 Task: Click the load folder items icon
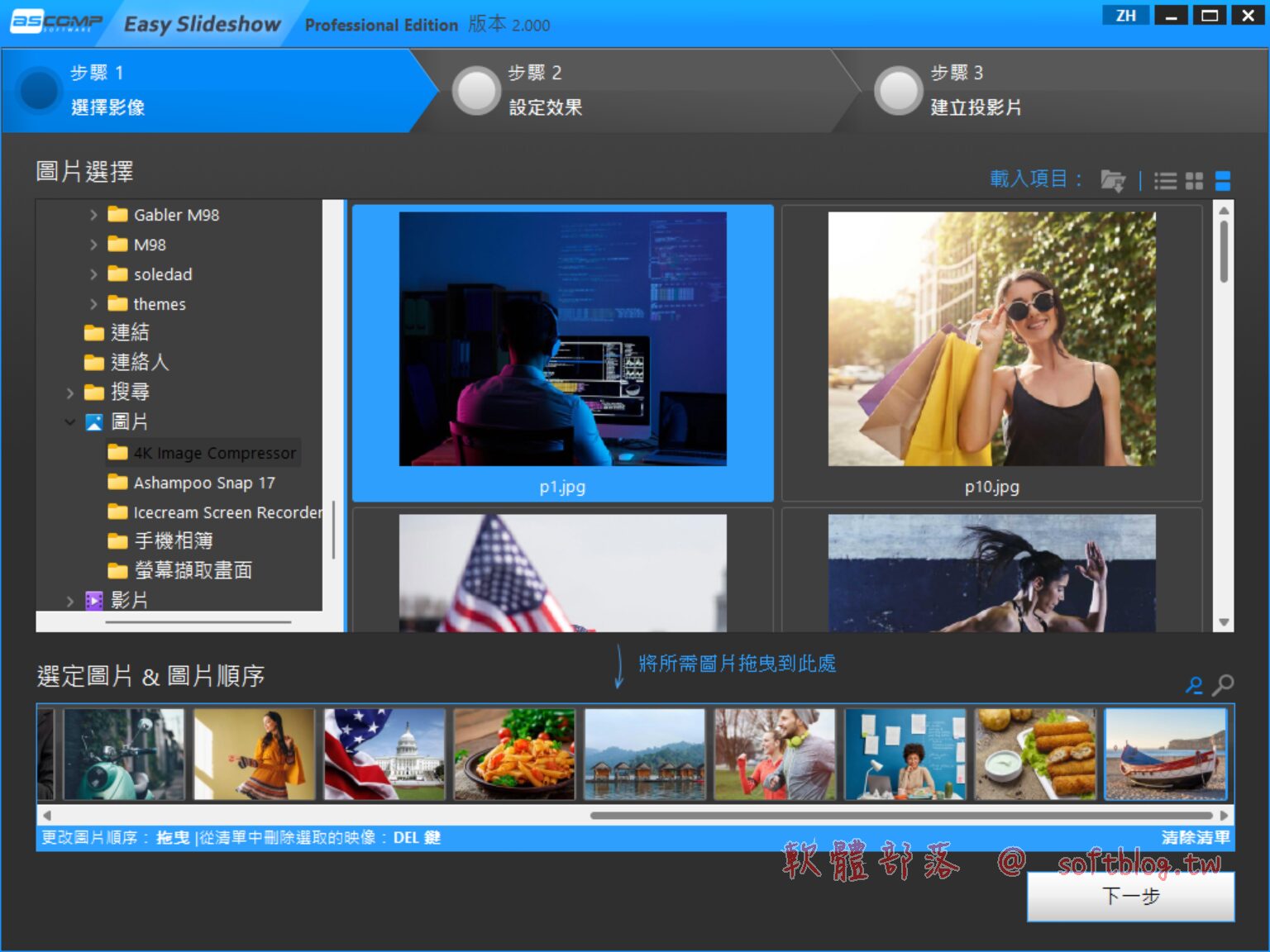1112,180
